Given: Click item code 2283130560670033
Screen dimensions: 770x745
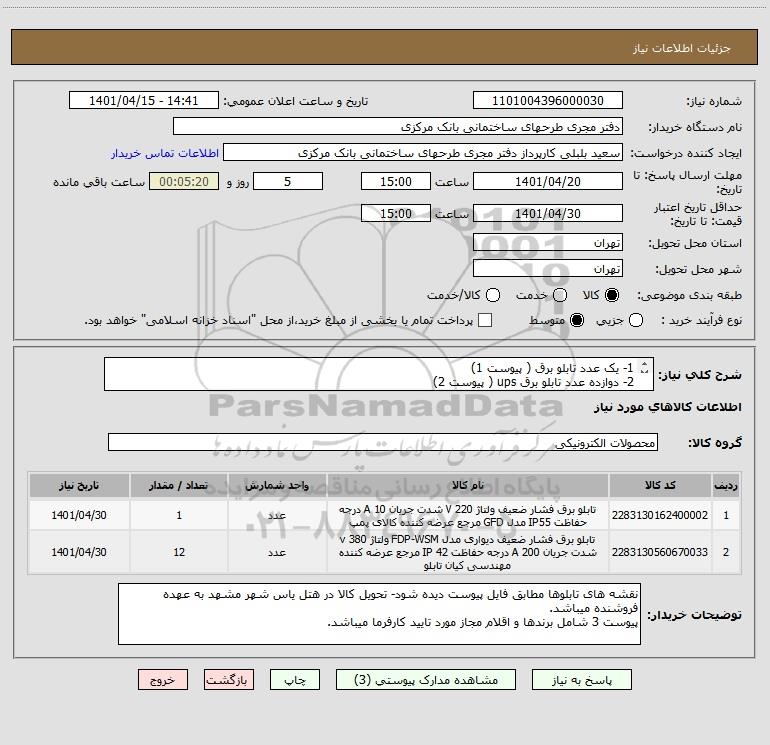Looking at the screenshot, I should (660, 552).
